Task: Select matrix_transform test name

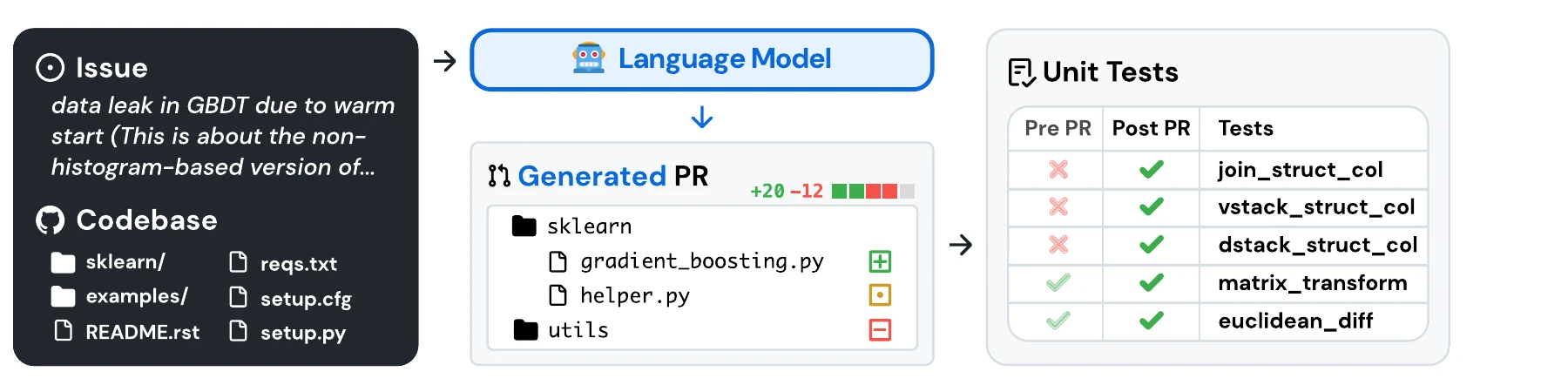Action: click(x=1313, y=283)
